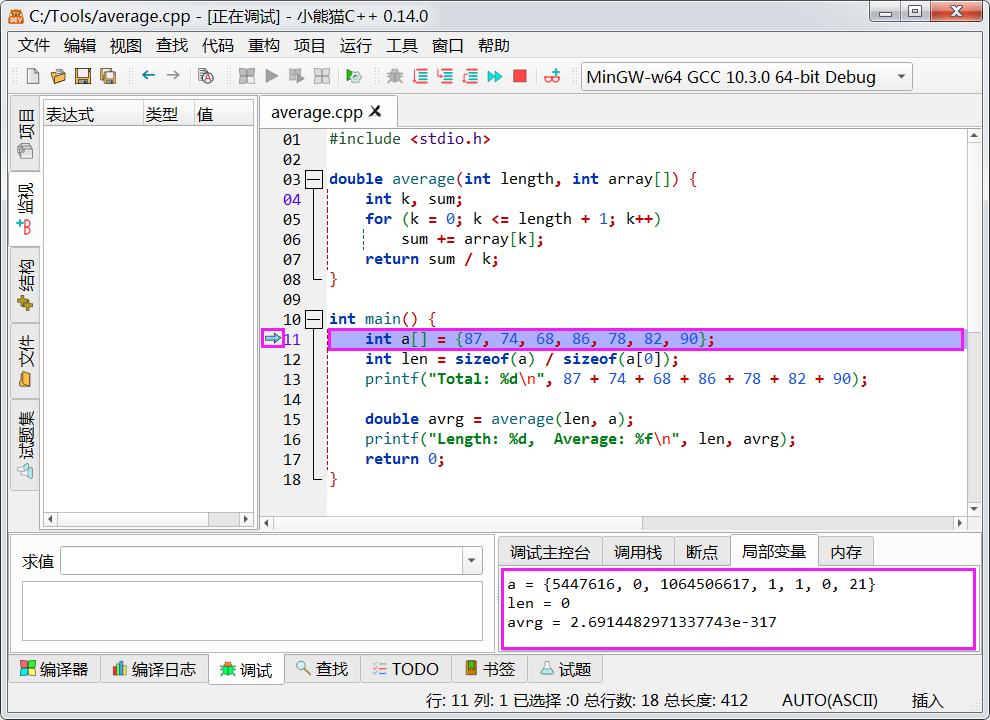
Task: Collapse the main function fold marker
Action: click(x=313, y=320)
